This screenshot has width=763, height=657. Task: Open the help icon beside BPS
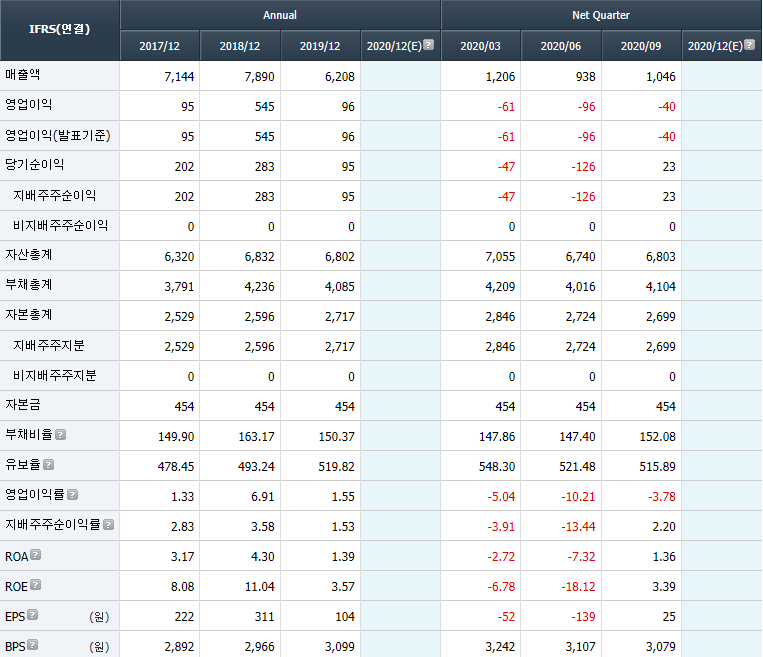click(32, 645)
